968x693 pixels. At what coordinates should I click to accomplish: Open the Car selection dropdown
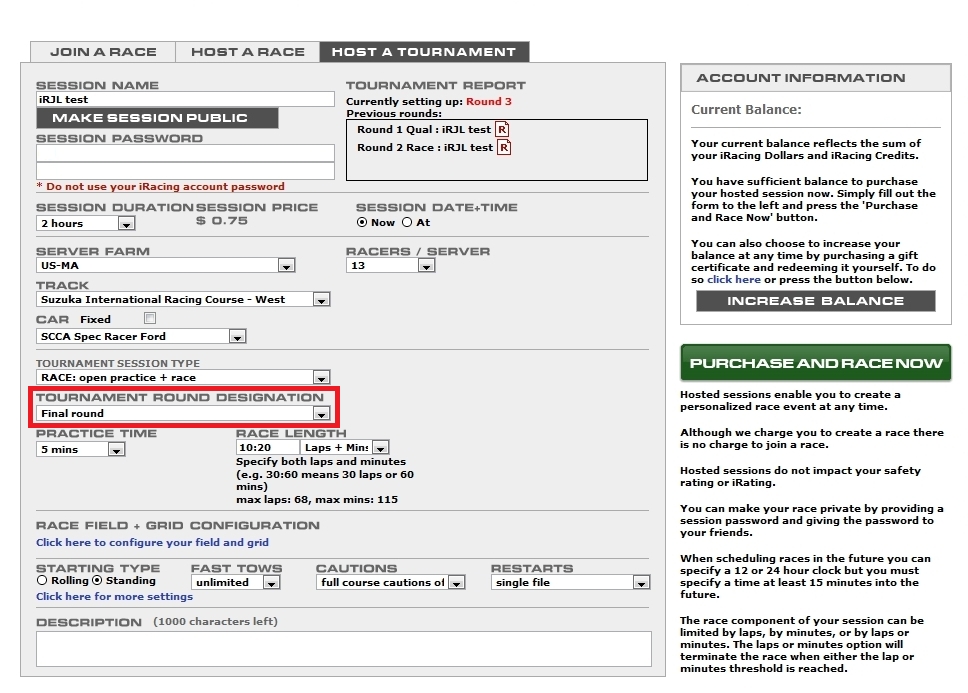[x=141, y=336]
